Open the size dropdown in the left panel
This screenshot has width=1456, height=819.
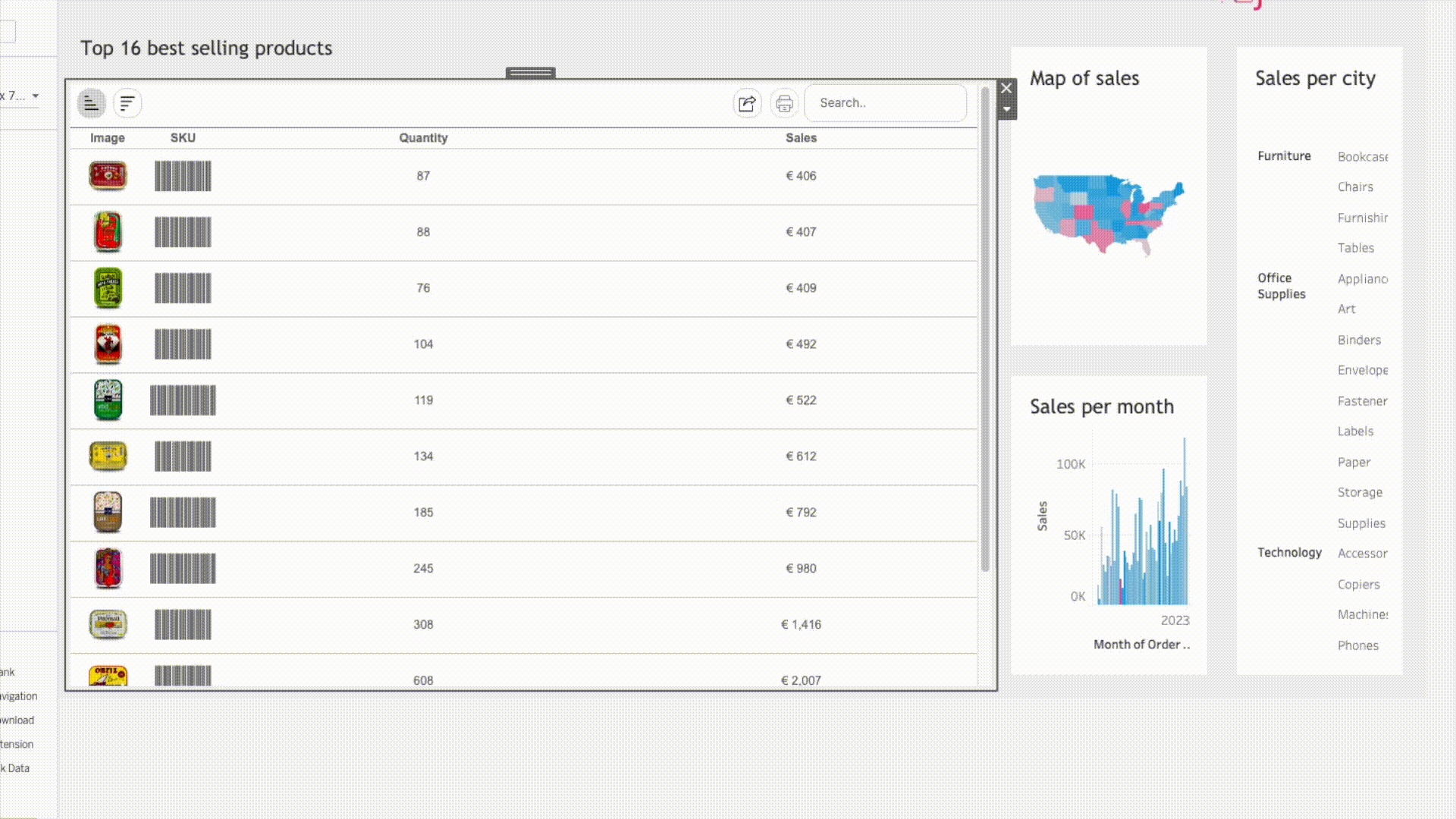[x=35, y=96]
